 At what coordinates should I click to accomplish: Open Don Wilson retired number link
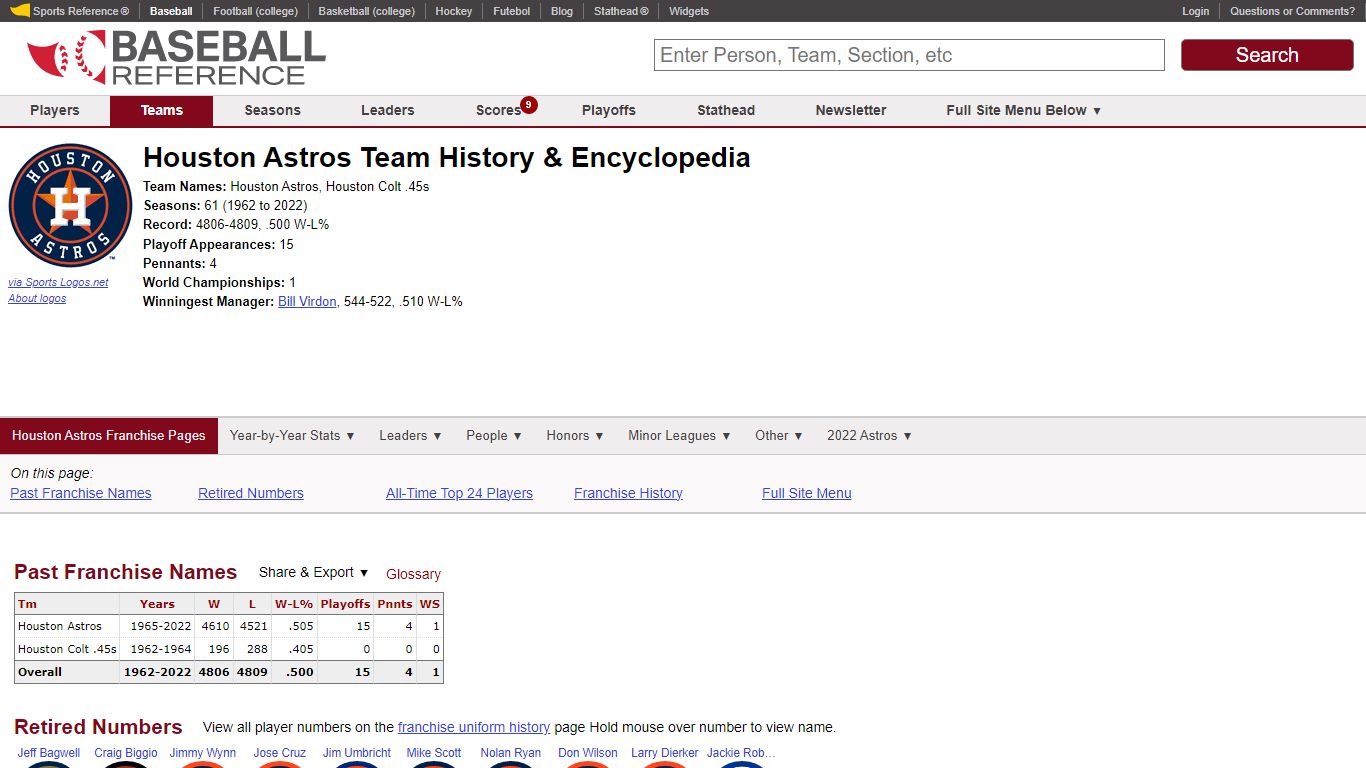588,753
